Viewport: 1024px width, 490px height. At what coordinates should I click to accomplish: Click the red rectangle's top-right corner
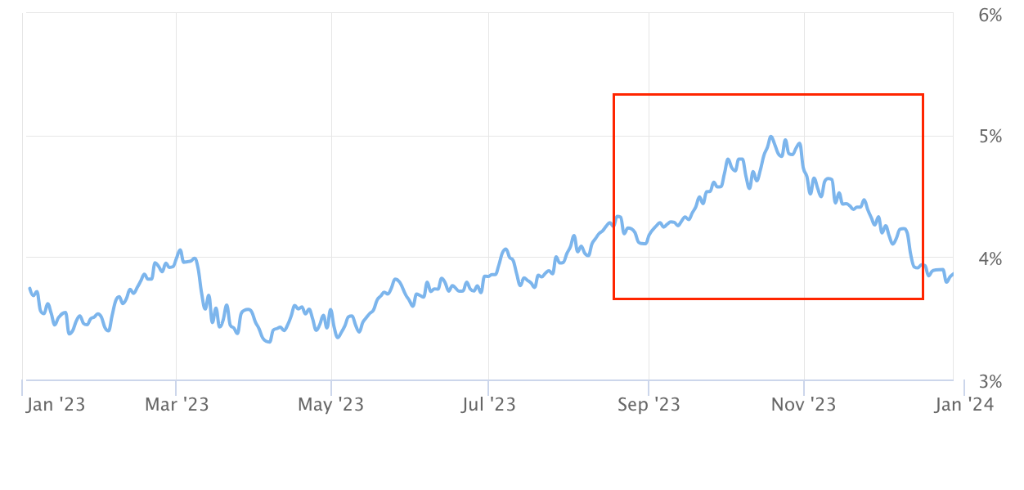tap(922, 95)
